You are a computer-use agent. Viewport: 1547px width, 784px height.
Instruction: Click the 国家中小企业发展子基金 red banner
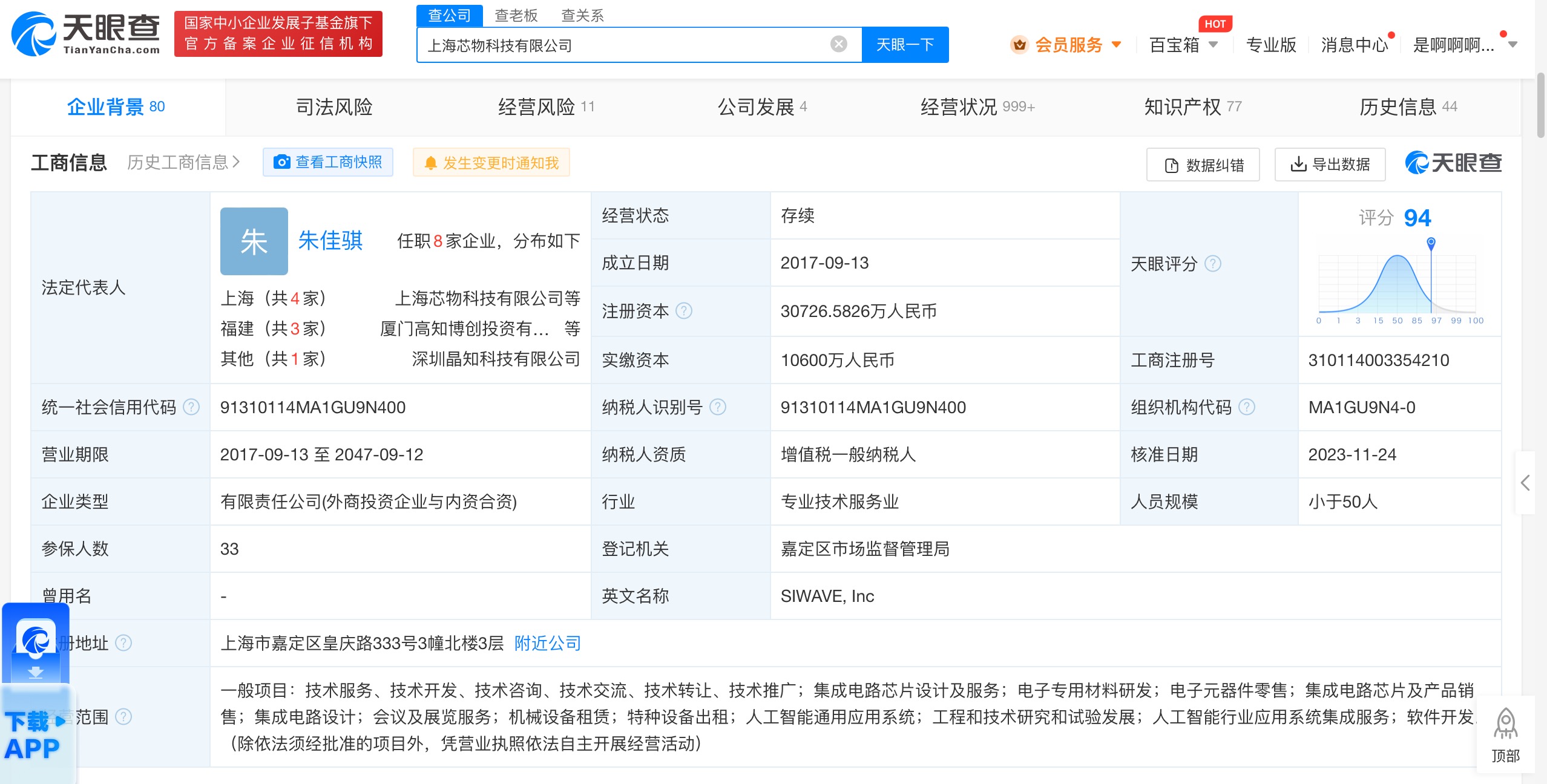pyautogui.click(x=278, y=34)
